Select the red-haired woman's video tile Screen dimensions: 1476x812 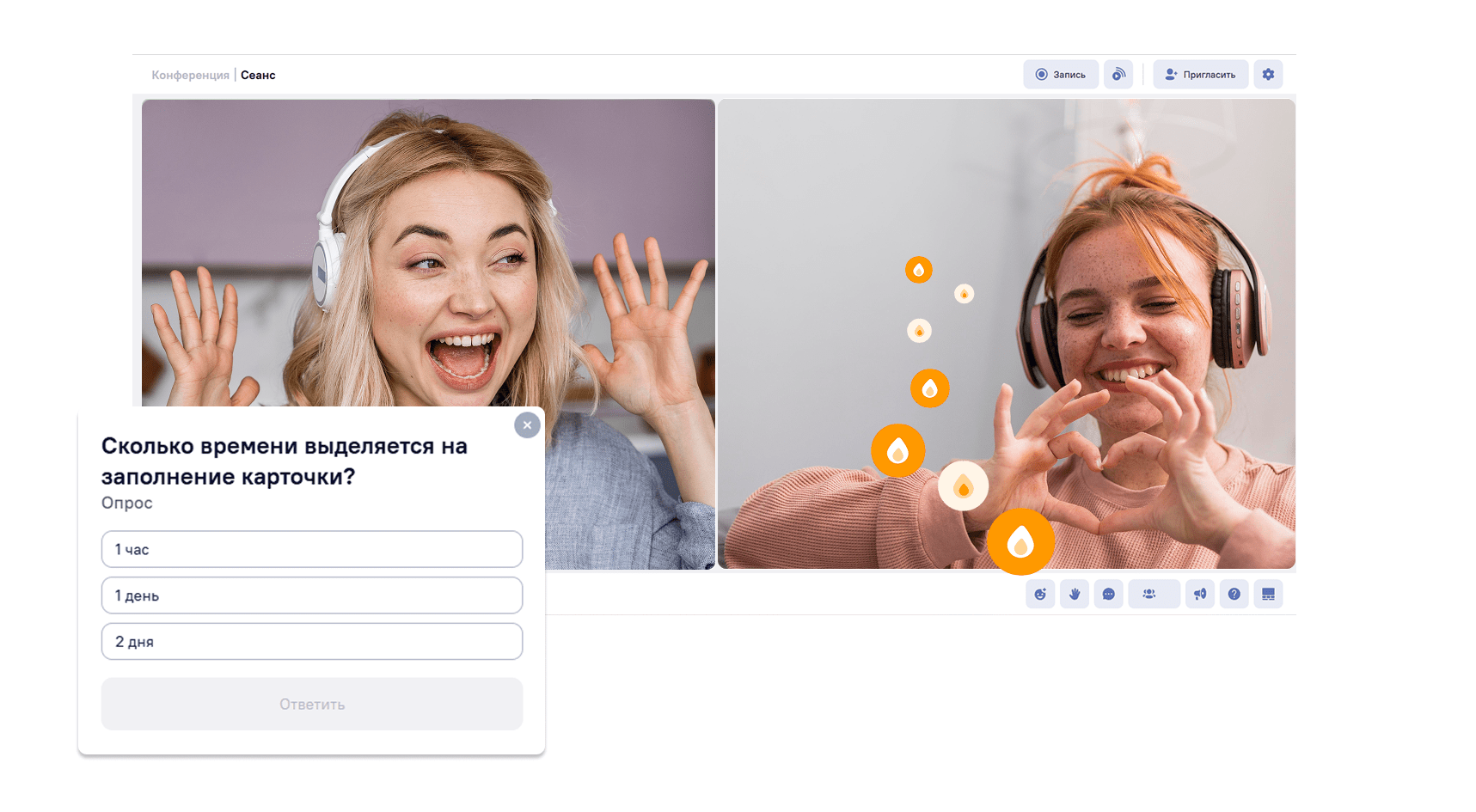(x=1007, y=333)
